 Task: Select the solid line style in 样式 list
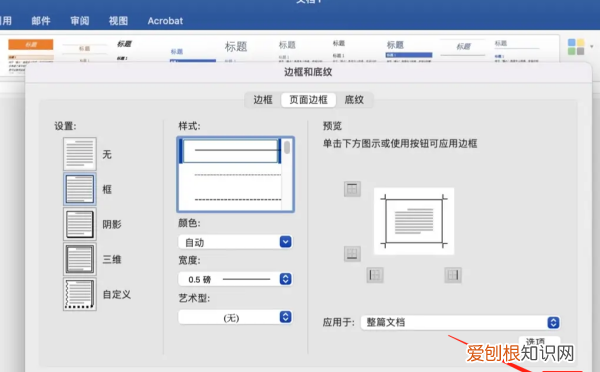230,151
